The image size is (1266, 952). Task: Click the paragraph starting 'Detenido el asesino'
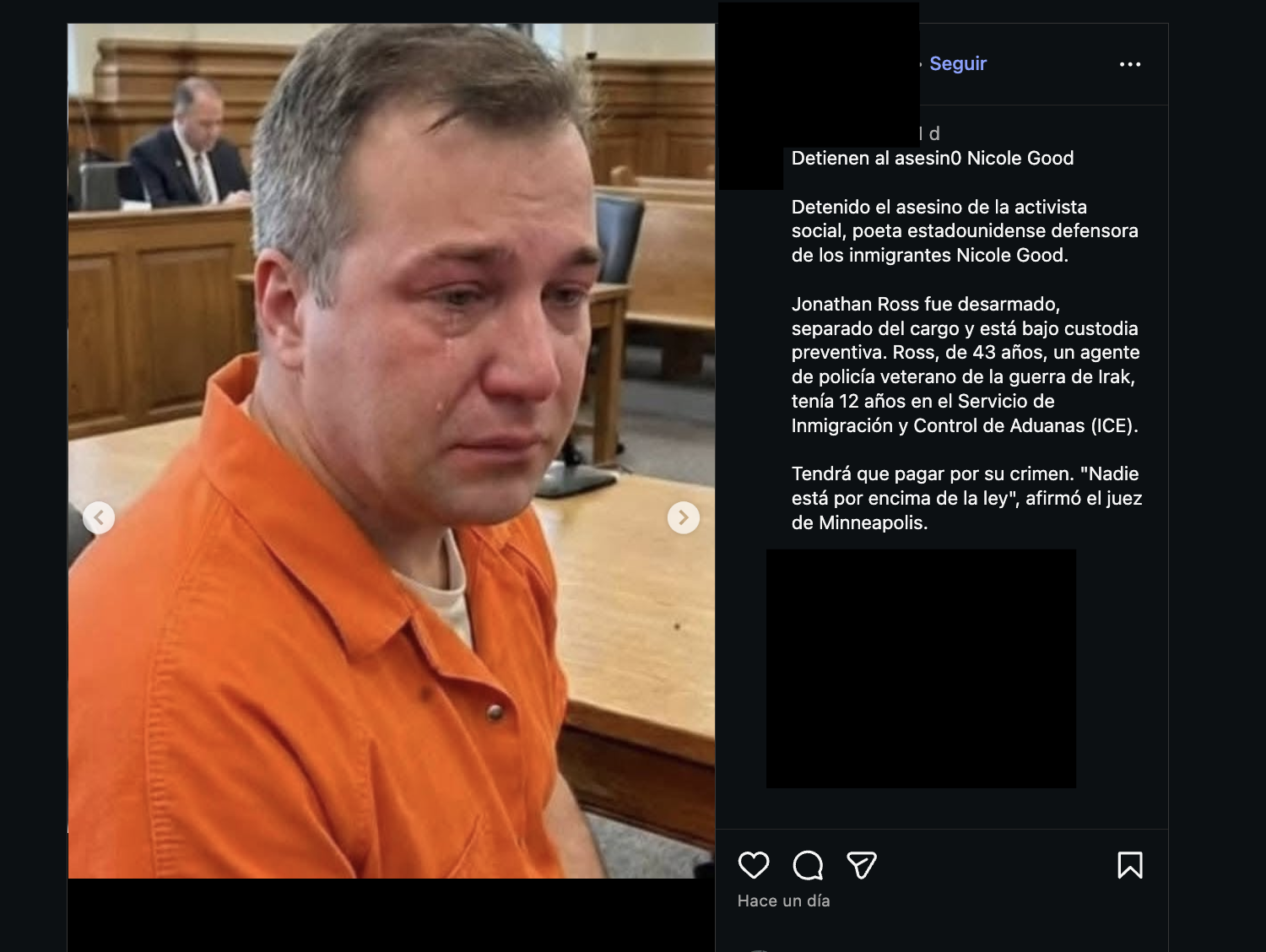point(965,231)
